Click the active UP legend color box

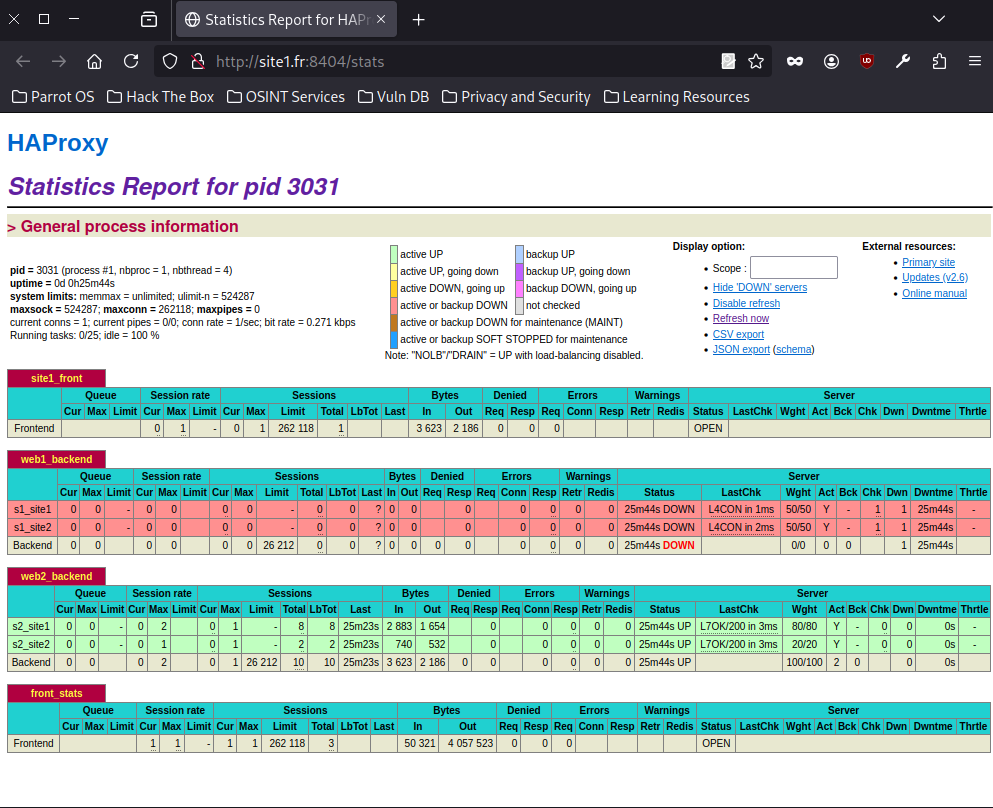coord(394,254)
